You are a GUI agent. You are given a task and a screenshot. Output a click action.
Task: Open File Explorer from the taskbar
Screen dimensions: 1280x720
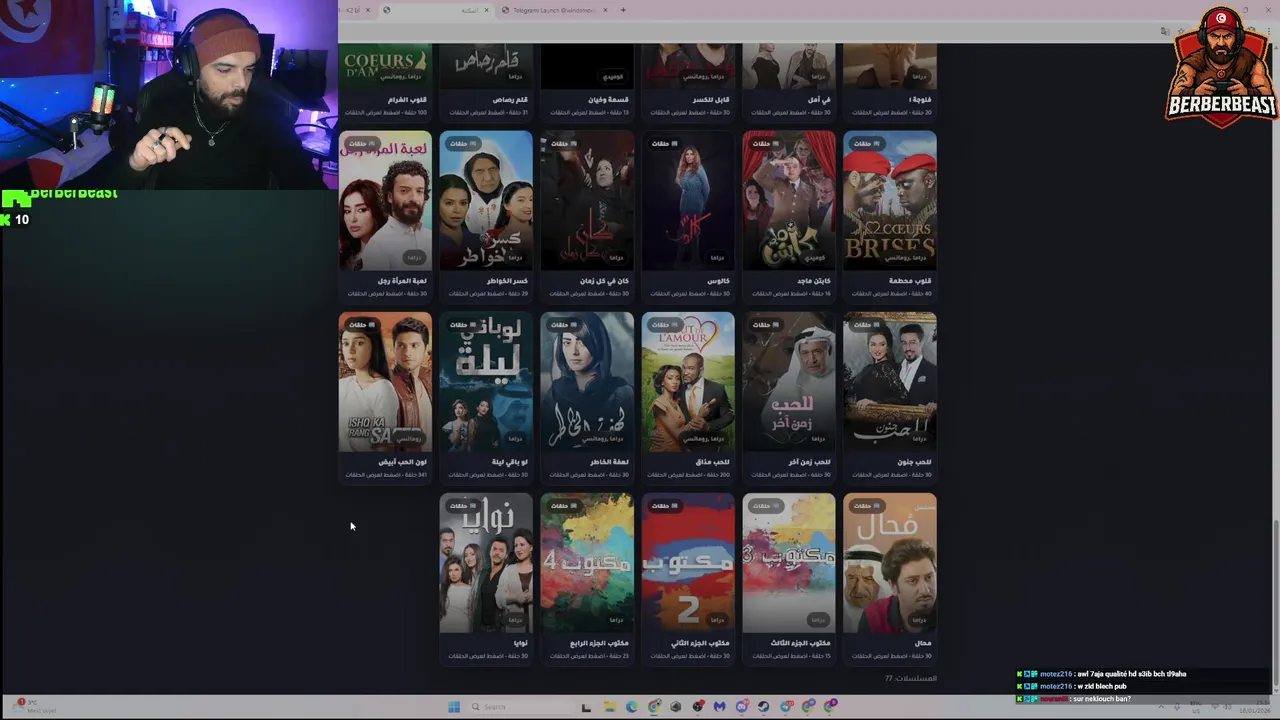click(609, 707)
